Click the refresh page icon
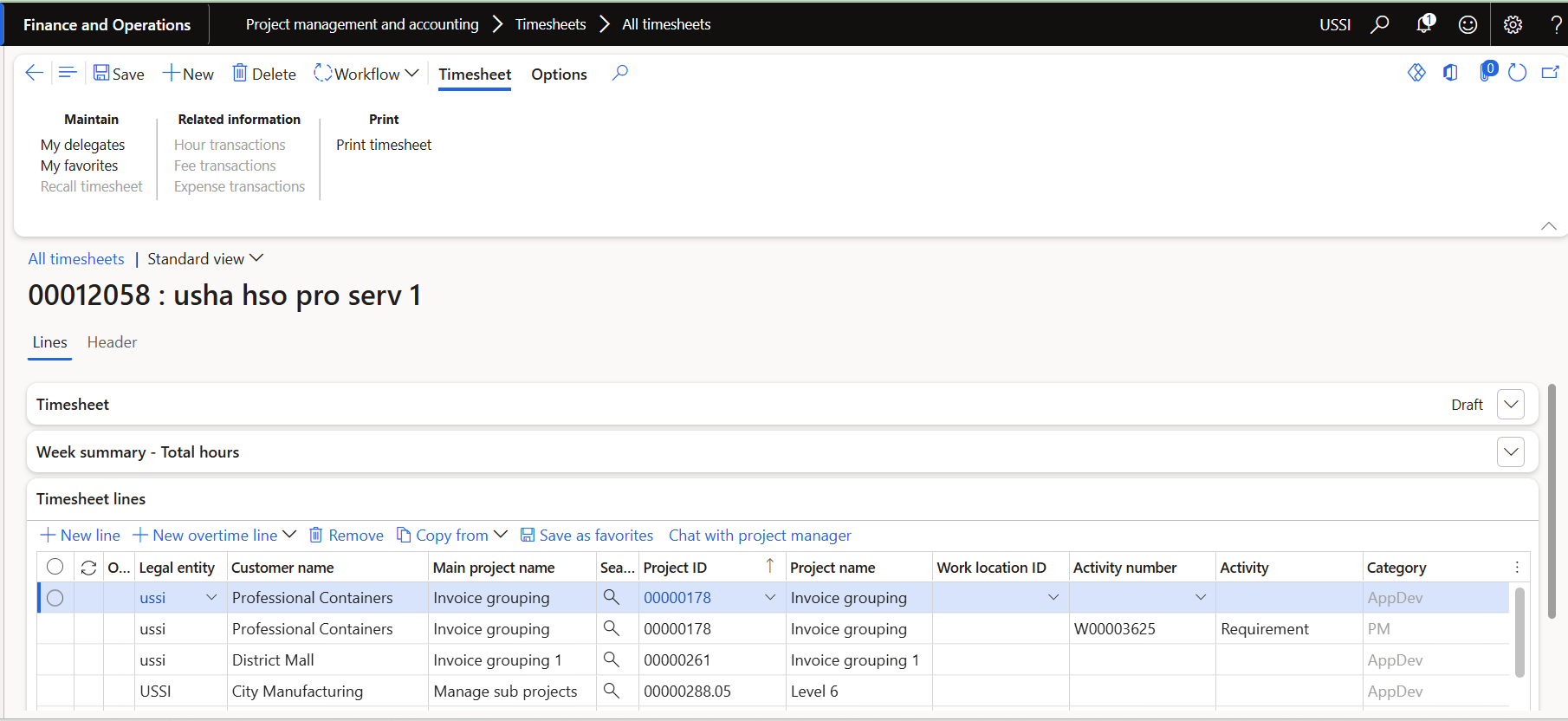Viewport: 1568px width, 721px height. (x=1517, y=74)
